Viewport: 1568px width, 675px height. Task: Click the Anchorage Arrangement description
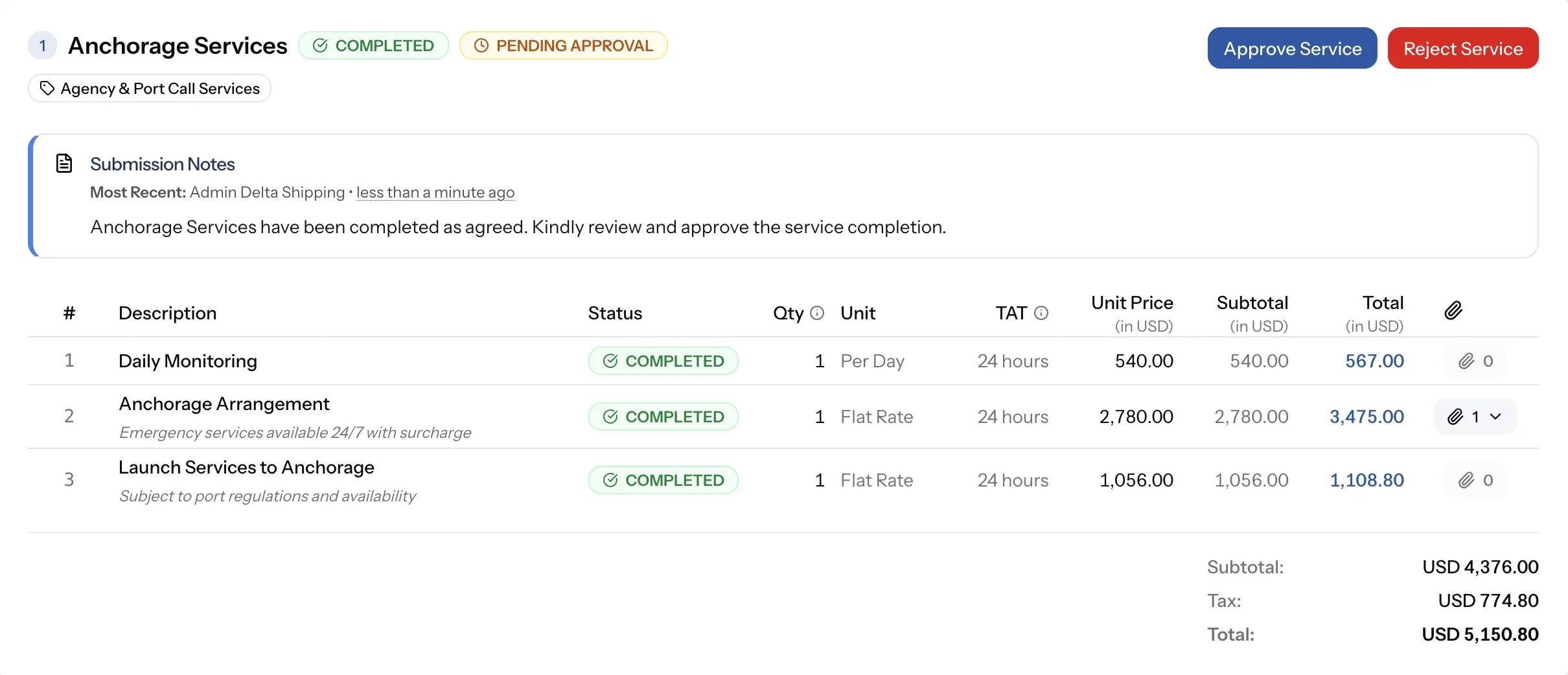click(x=224, y=404)
